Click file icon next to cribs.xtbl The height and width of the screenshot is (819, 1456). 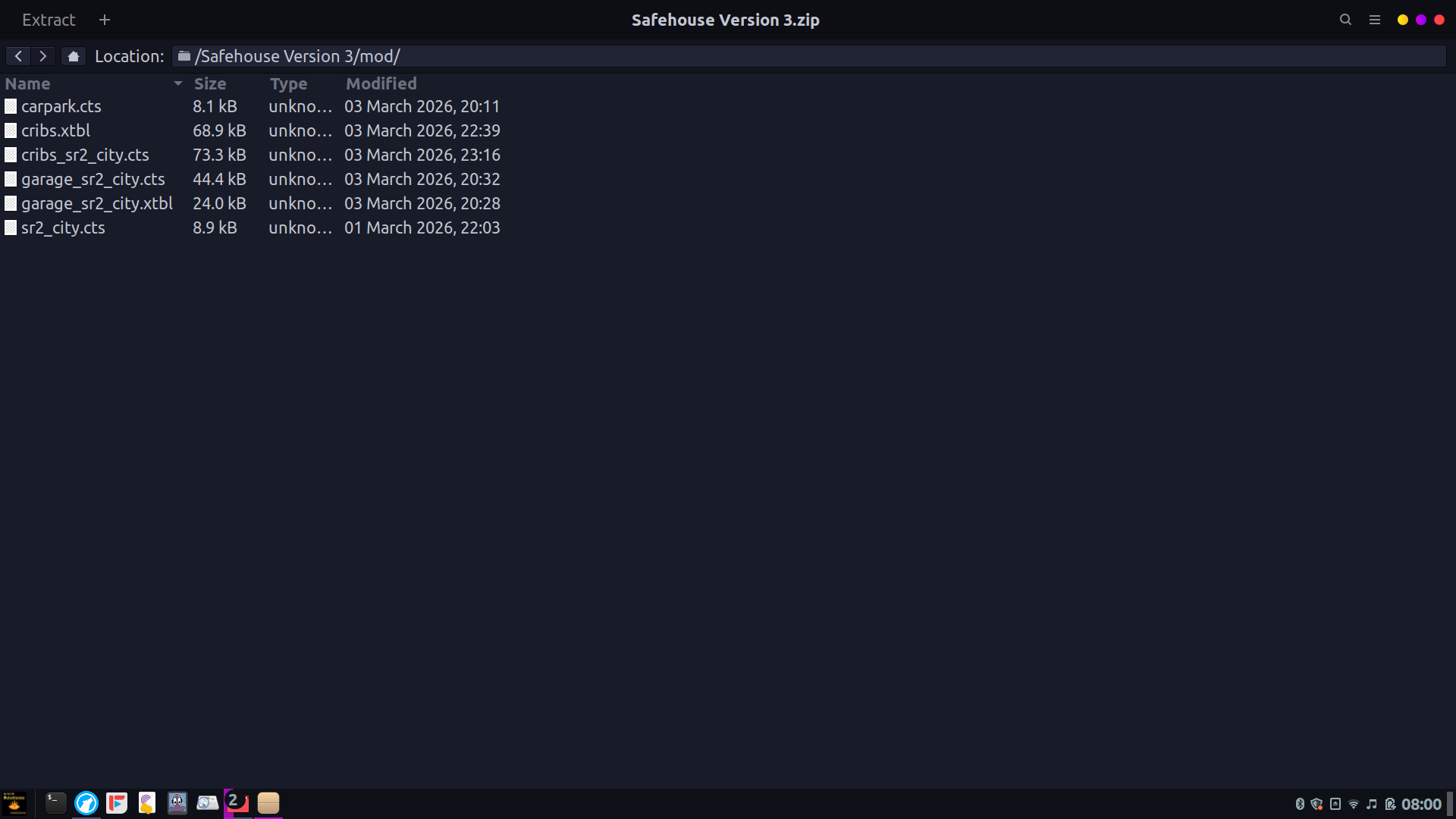coord(11,130)
